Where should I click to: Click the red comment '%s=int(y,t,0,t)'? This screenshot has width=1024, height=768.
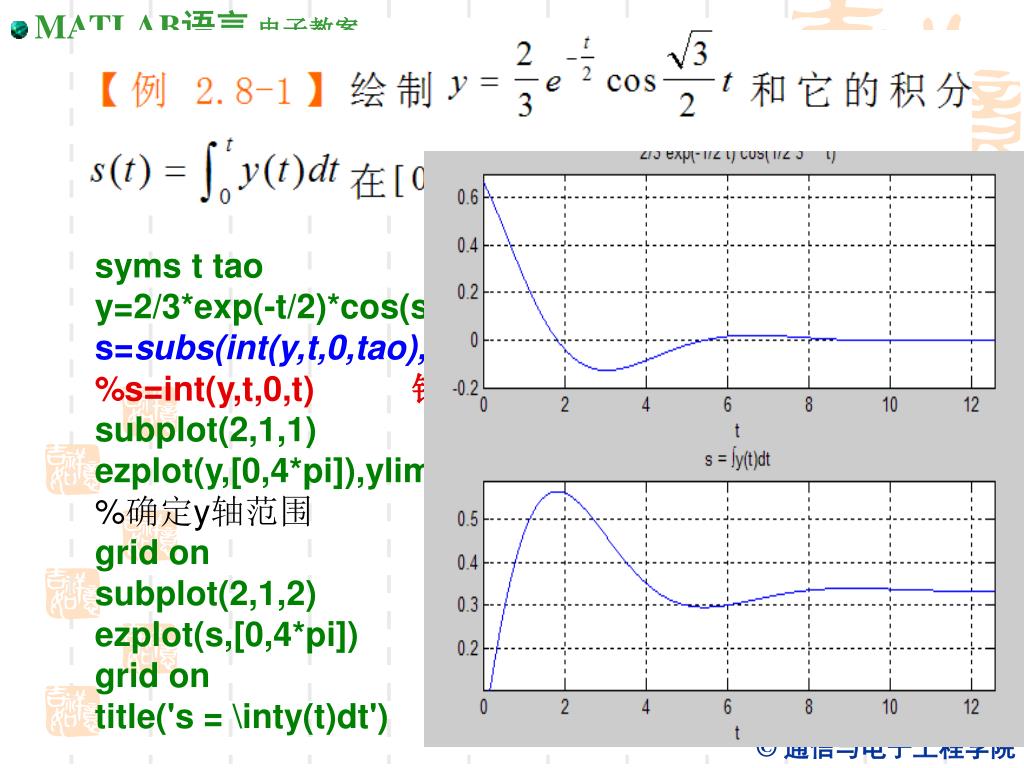pos(204,390)
